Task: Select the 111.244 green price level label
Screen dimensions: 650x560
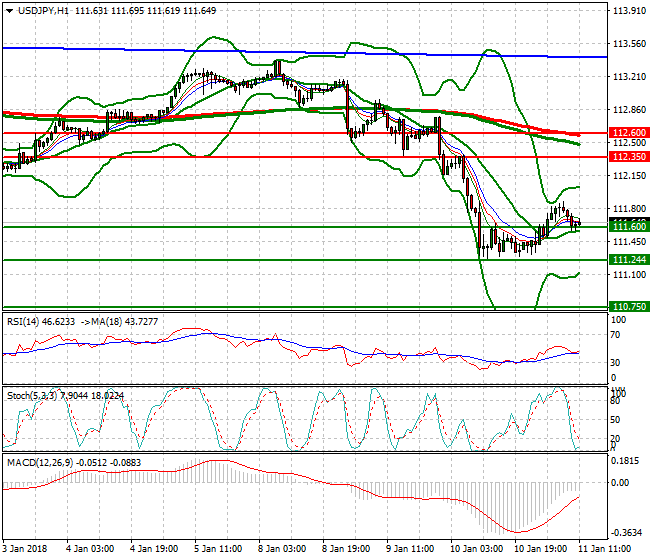Action: 629,260
